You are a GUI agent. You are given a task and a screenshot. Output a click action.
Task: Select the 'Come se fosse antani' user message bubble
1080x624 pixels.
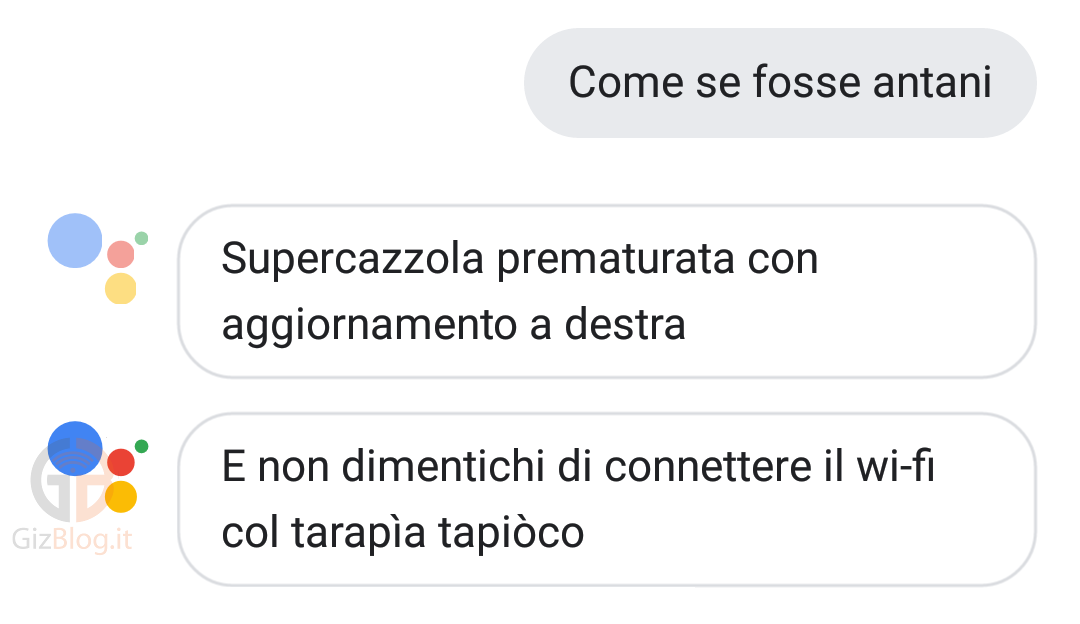click(780, 83)
